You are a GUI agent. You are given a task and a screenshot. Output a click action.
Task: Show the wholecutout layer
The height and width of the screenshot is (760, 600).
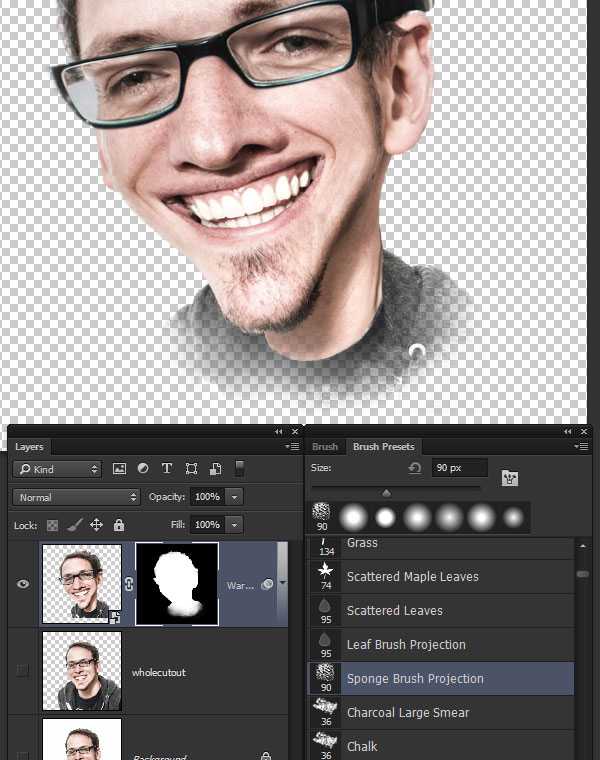click(22, 670)
